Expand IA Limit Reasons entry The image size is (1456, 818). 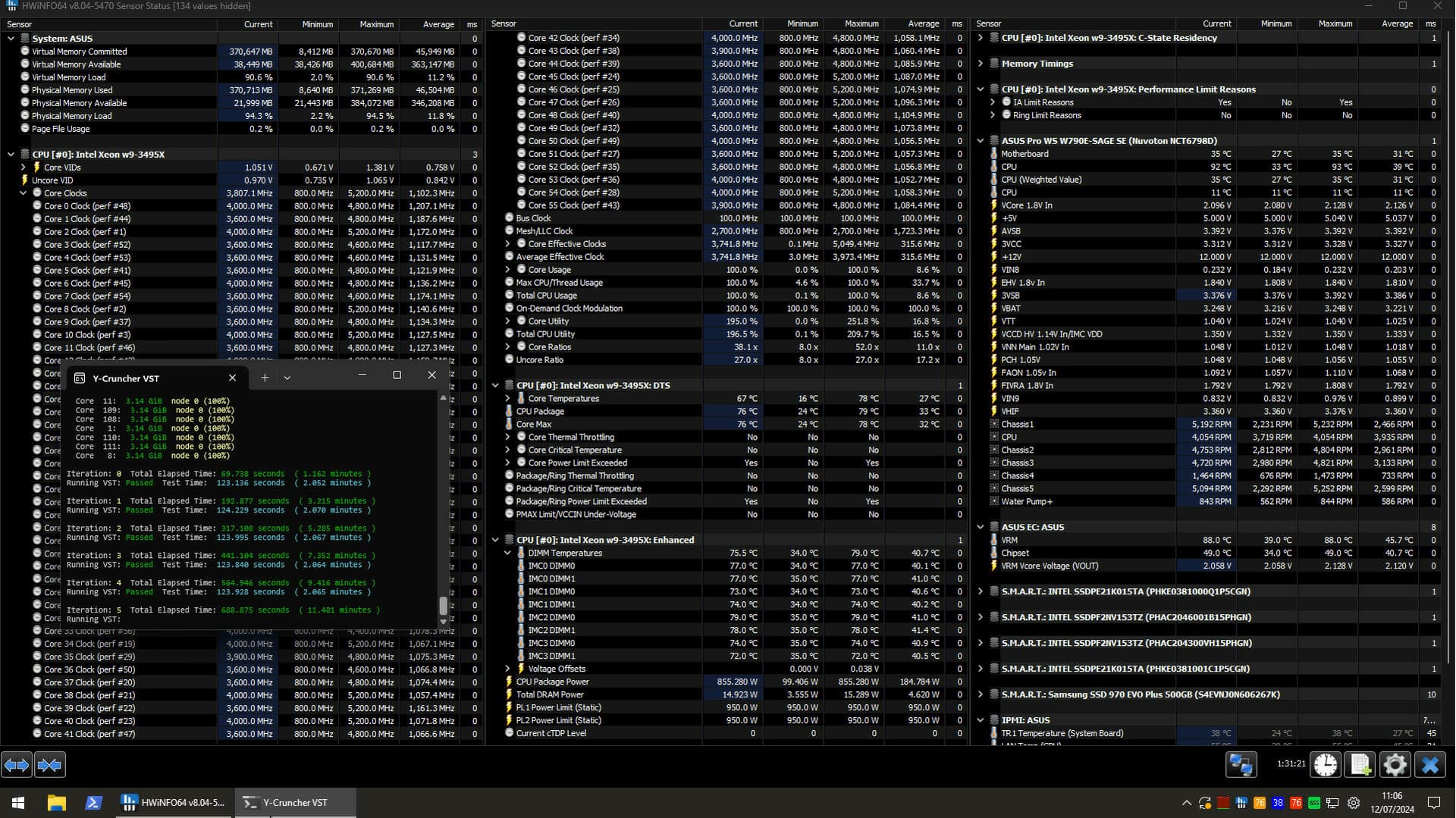pos(993,102)
